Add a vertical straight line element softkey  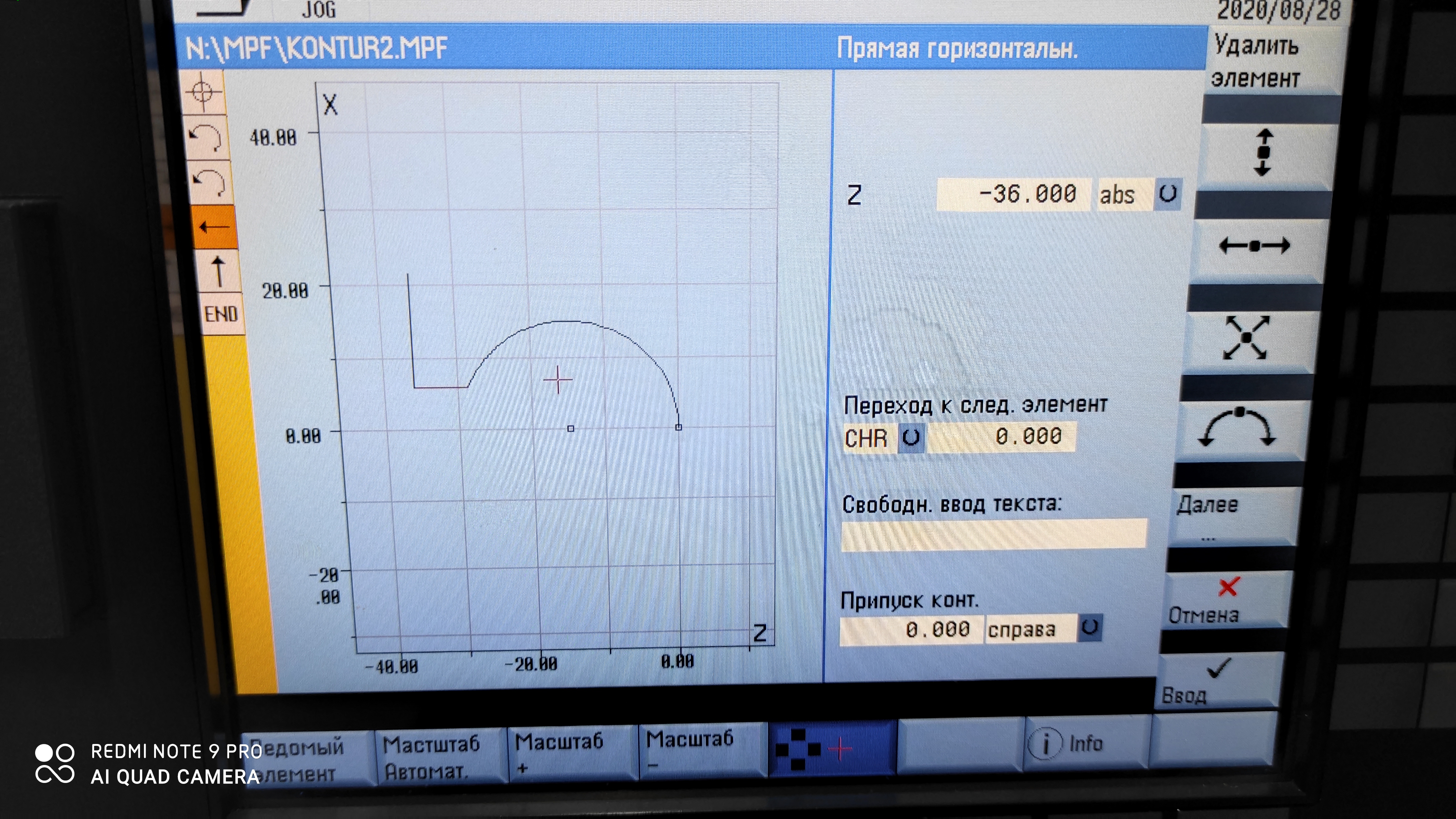[x=1264, y=153]
